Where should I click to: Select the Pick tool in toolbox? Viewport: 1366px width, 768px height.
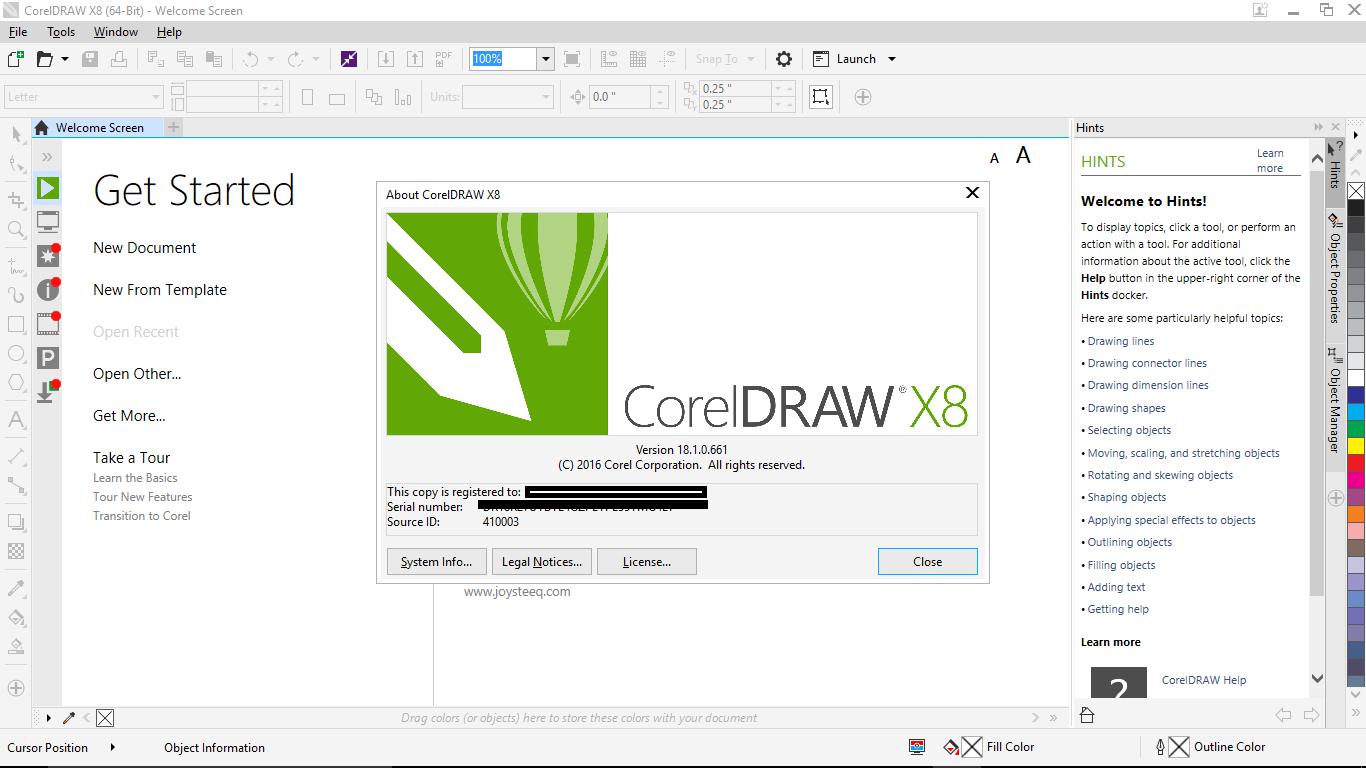pos(16,135)
